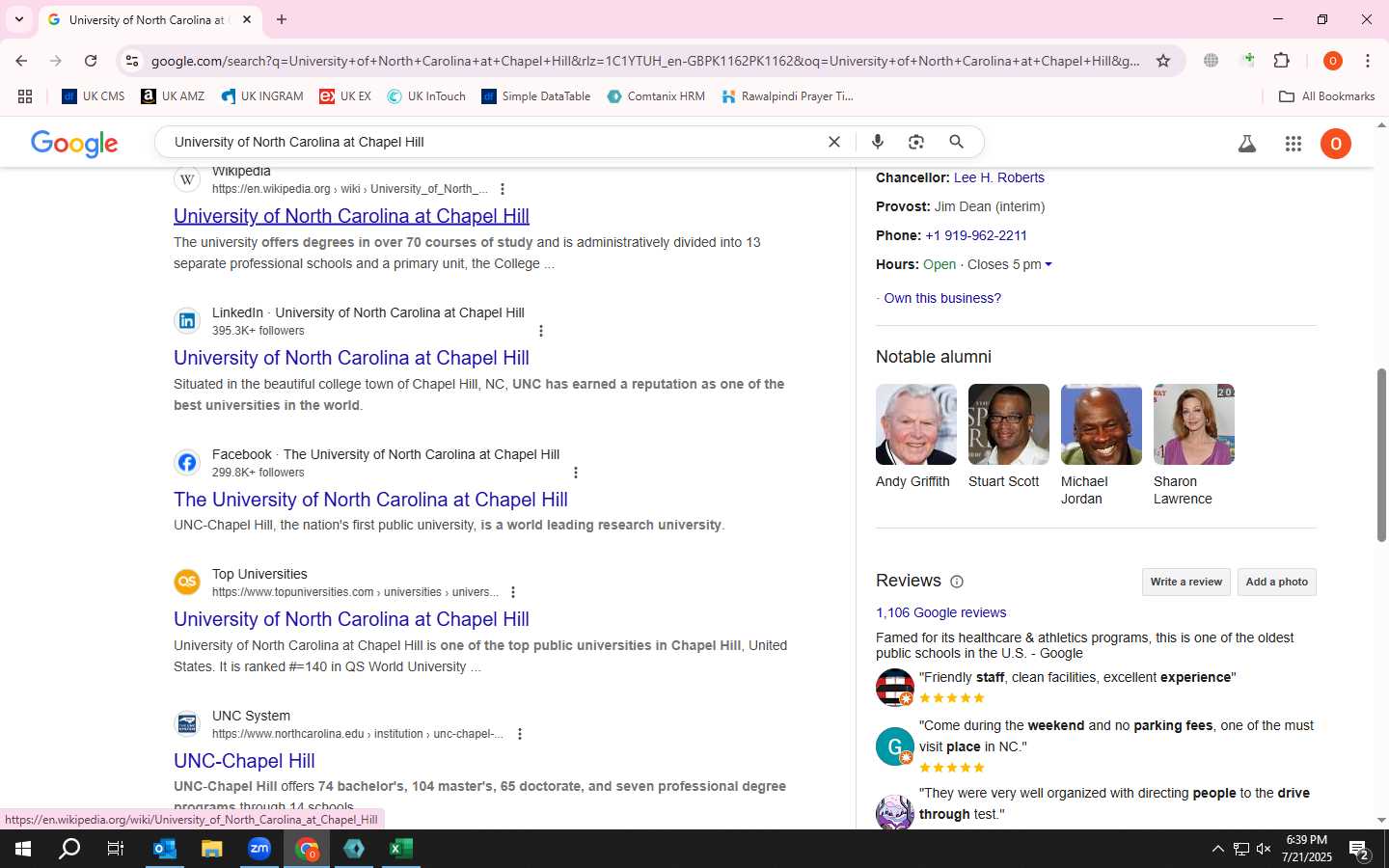Clear the Google search box
Viewport: 1389px width, 868px height.
(834, 142)
